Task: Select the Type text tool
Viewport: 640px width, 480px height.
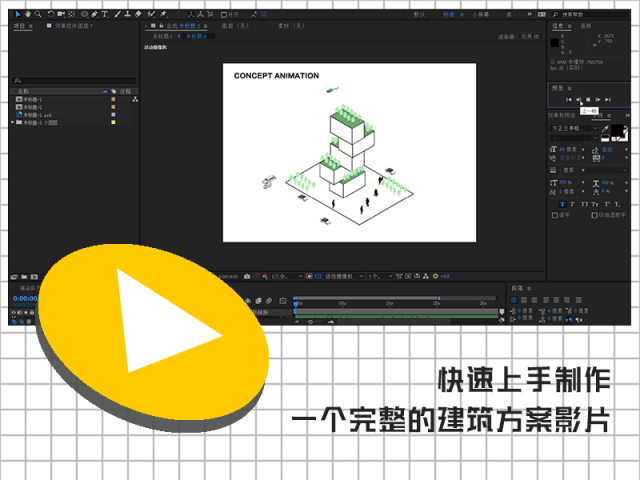Action: pyautogui.click(x=105, y=14)
